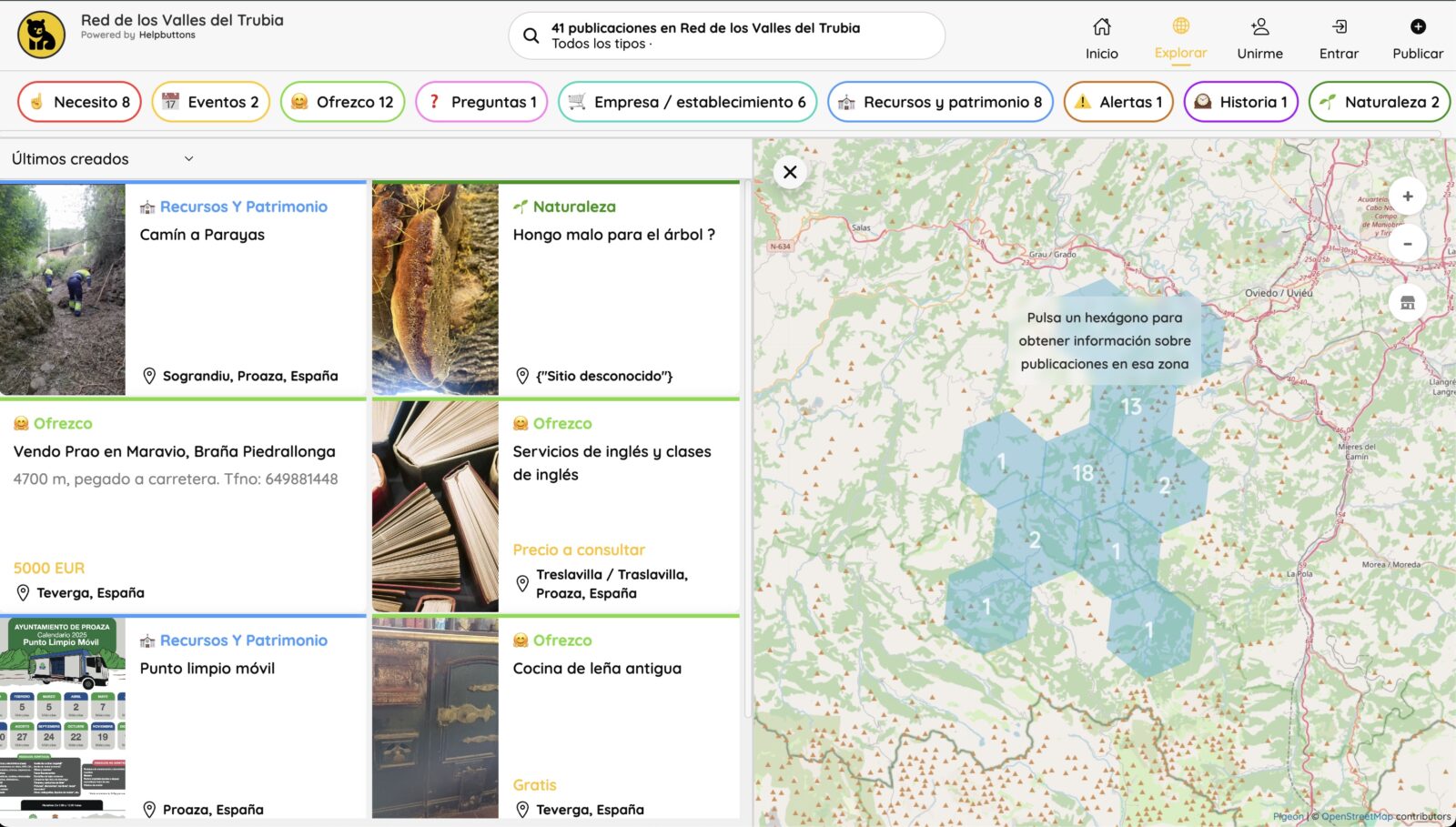Toggle the Eventos 2 filter
The width and height of the screenshot is (1456, 827).
point(210,102)
